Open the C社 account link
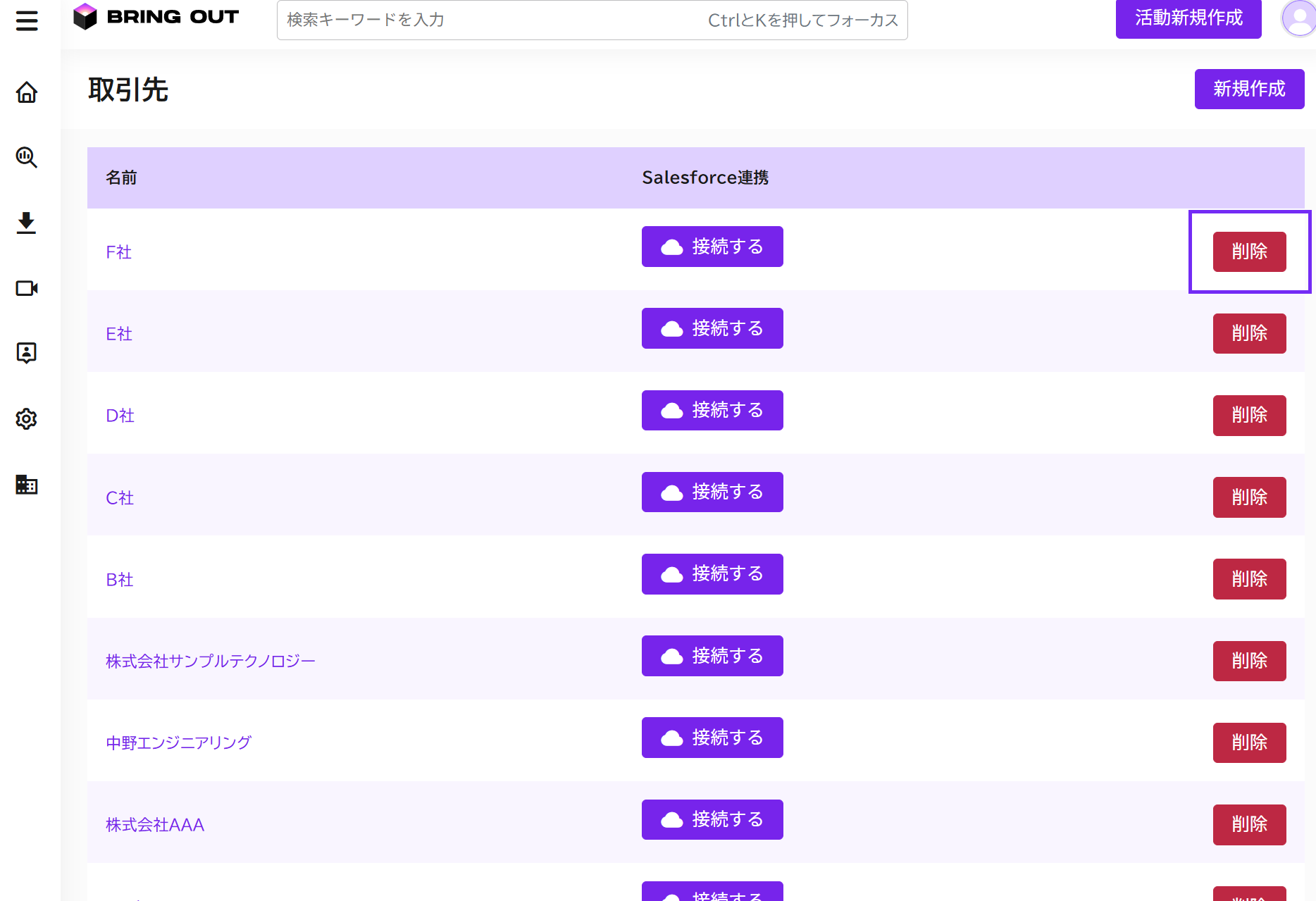Viewport: 1316px width, 901px height. (x=120, y=498)
